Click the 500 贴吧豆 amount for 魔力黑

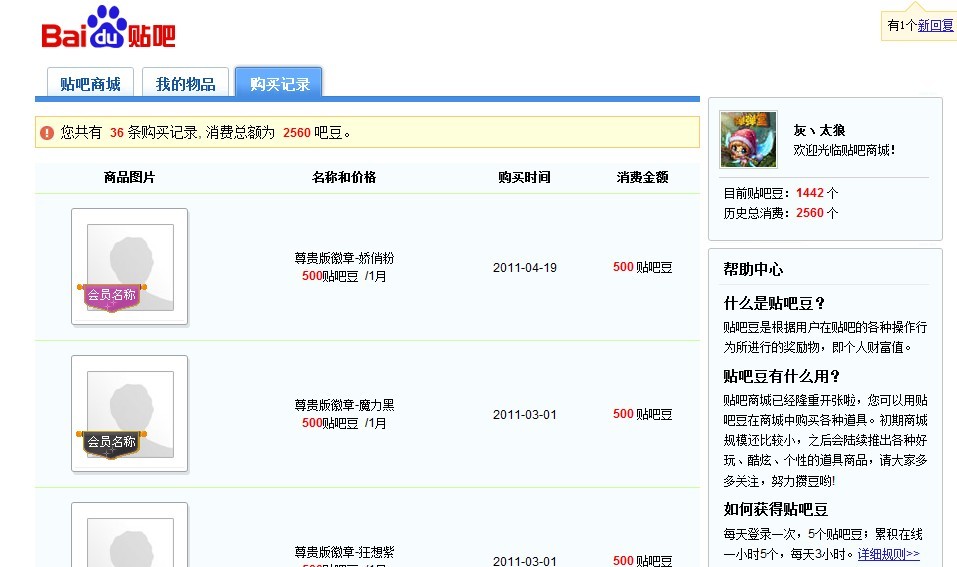point(643,414)
